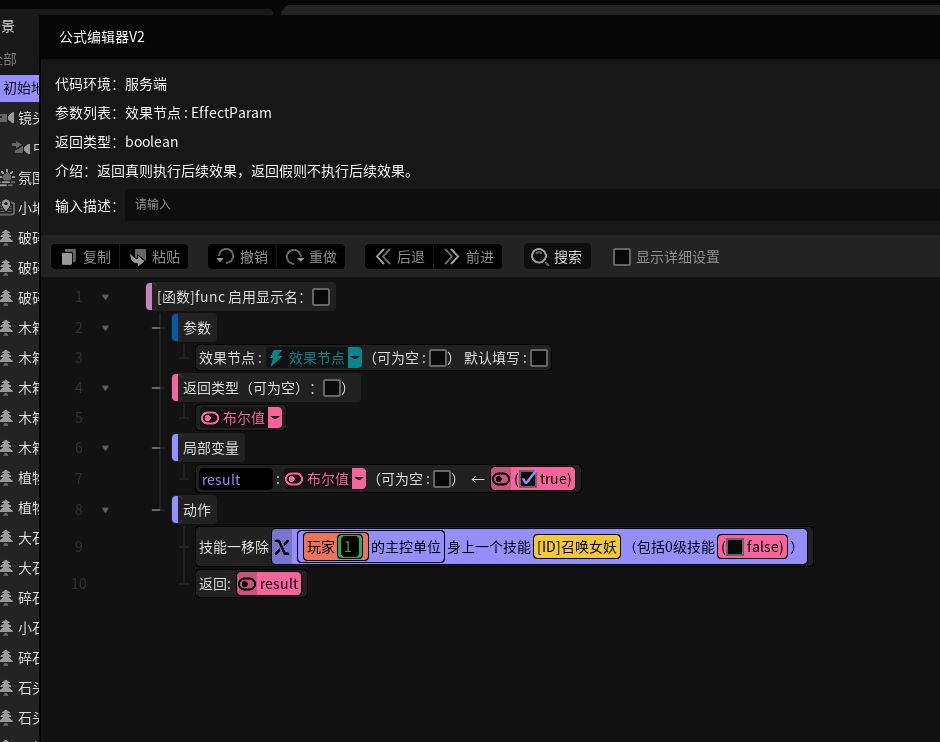Open 搜索 search in the formula editor

557,257
